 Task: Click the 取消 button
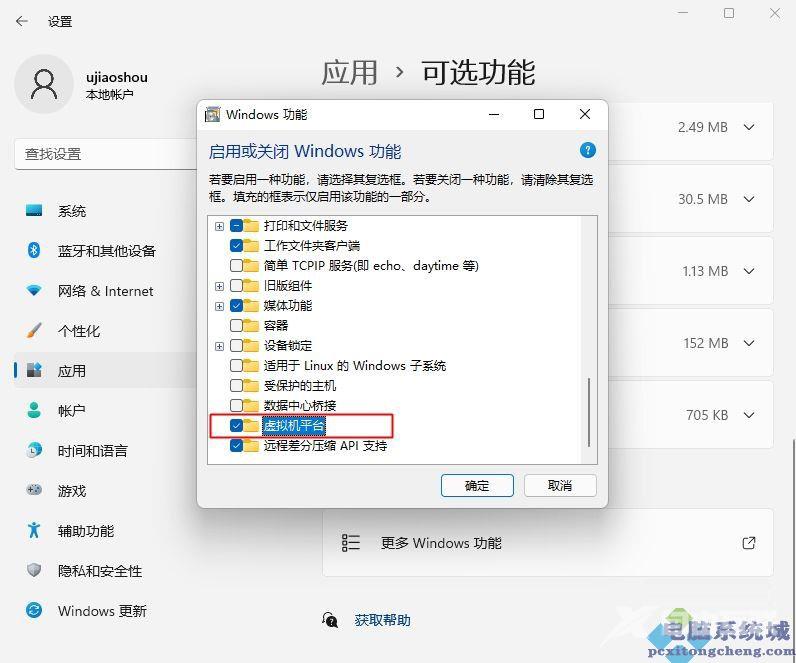560,486
